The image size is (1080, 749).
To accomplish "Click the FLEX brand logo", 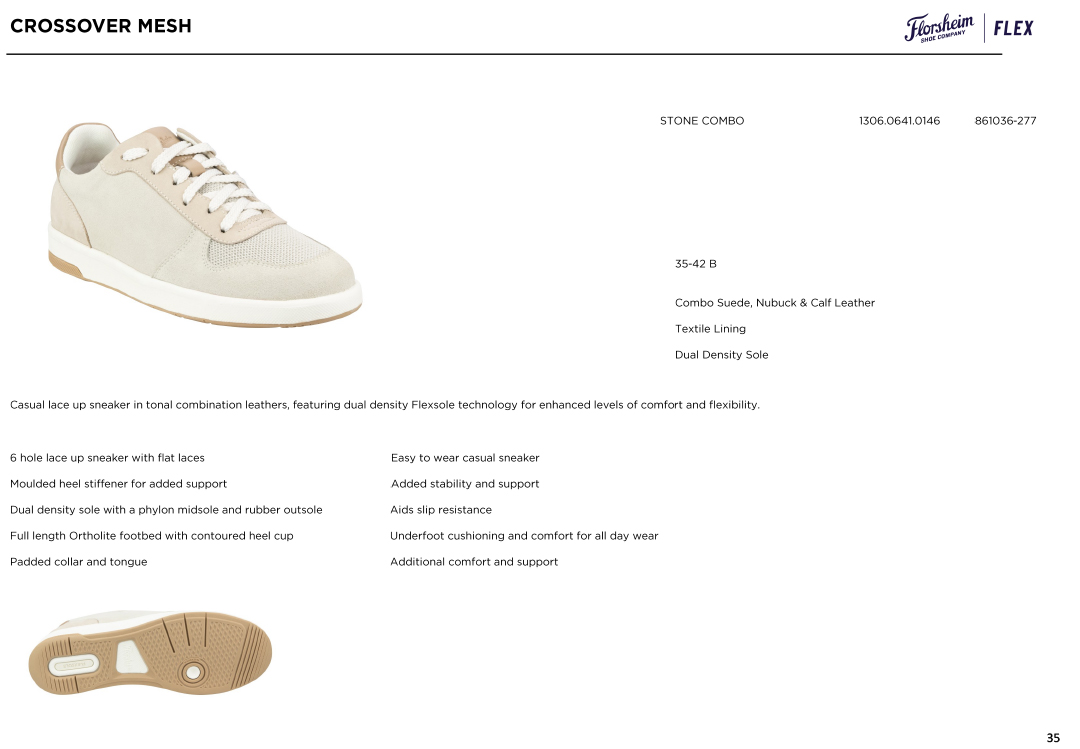I will (x=1013, y=28).
